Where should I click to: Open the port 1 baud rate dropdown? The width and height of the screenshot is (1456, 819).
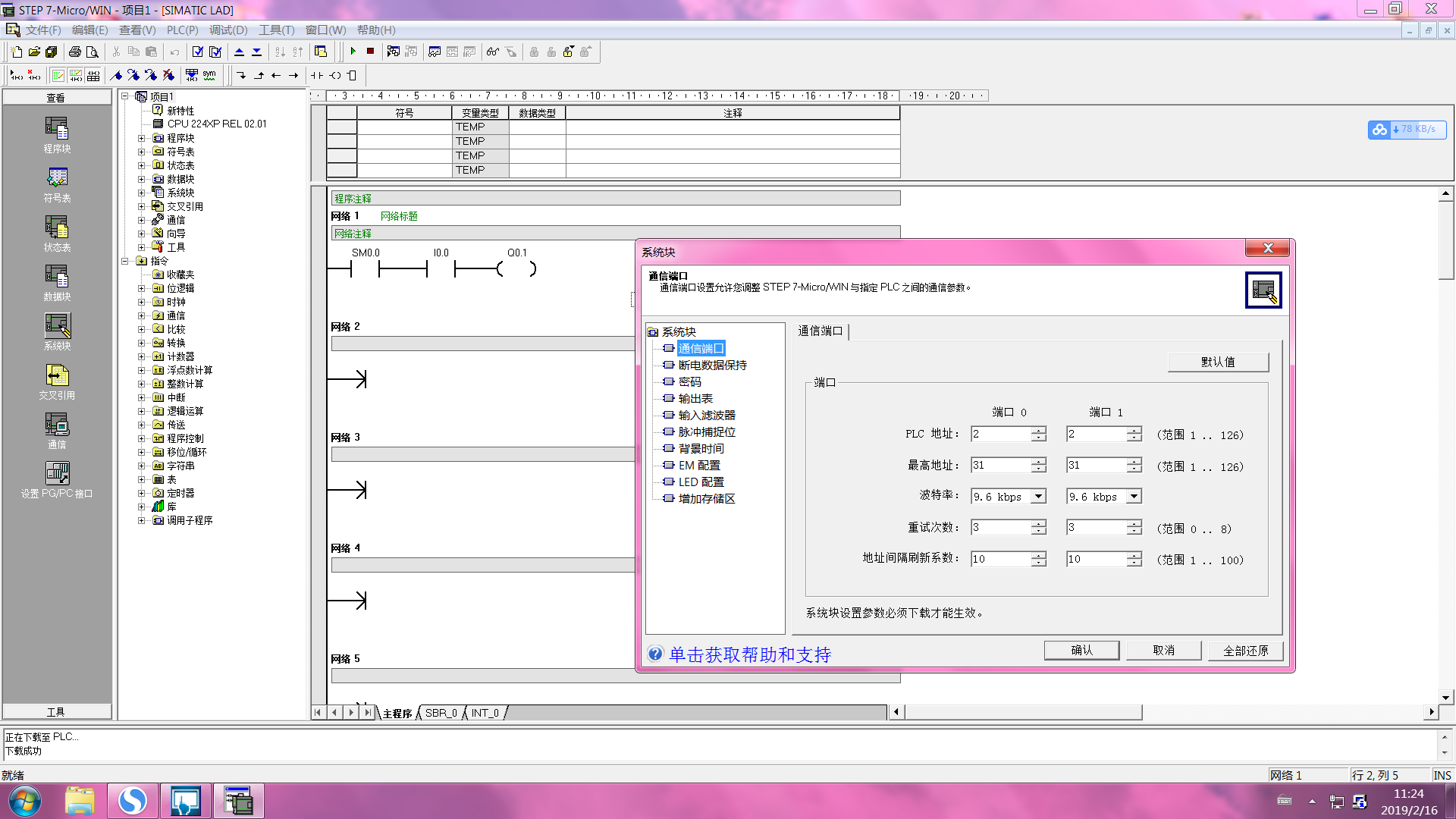click(1134, 497)
